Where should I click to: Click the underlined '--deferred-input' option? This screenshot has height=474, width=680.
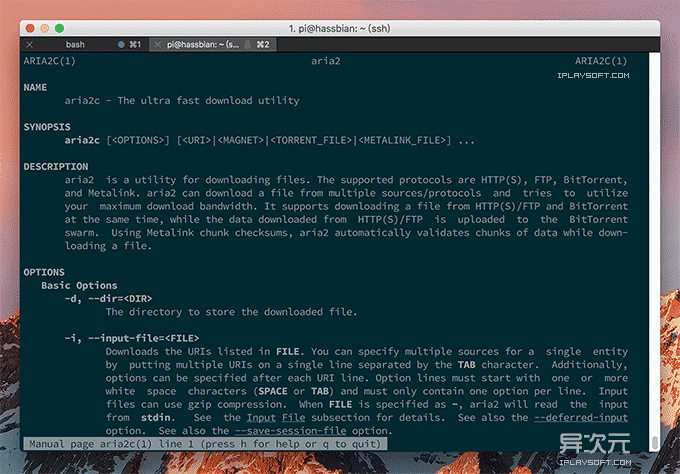(581, 418)
